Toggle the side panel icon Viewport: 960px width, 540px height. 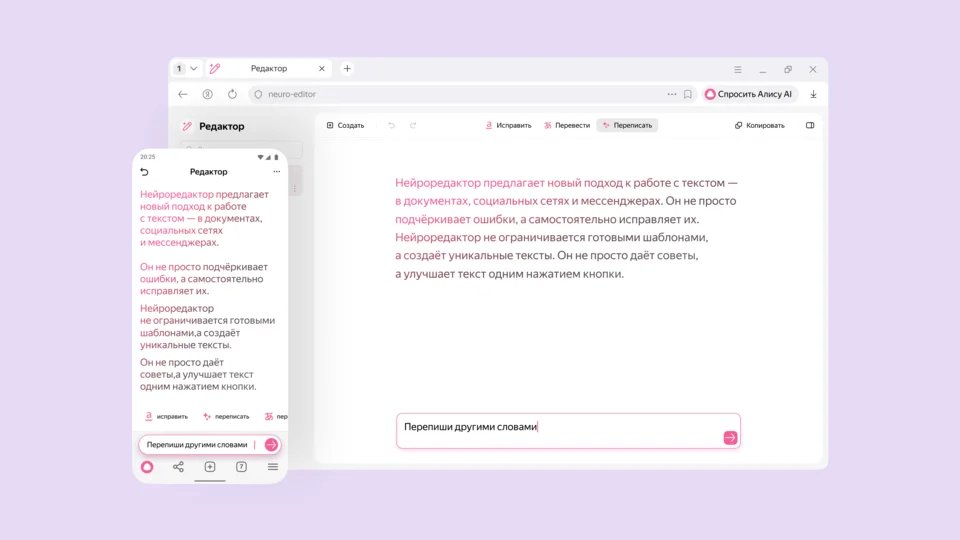pyautogui.click(x=810, y=126)
